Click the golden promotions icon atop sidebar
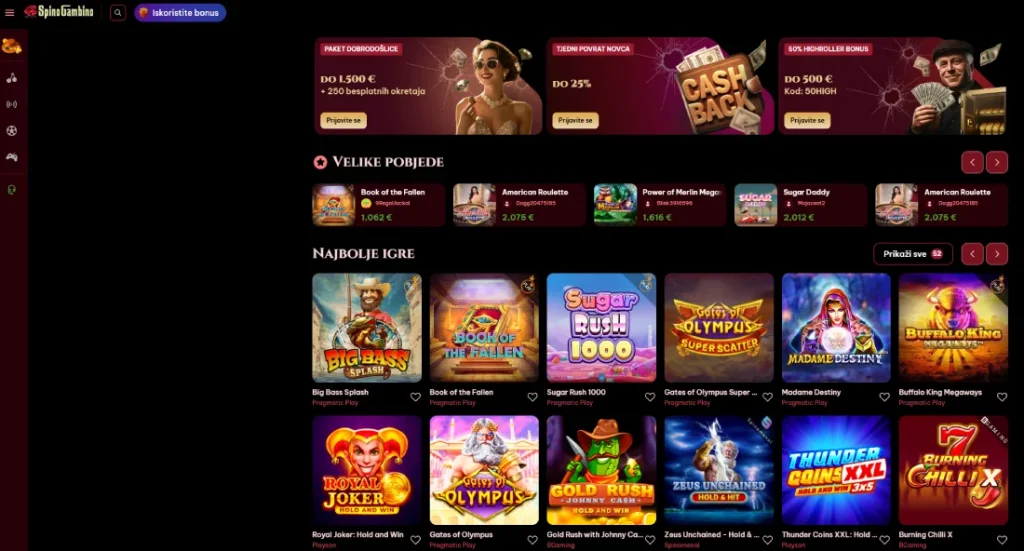Screen dimensions: 1024x551 pyautogui.click(x=12, y=46)
